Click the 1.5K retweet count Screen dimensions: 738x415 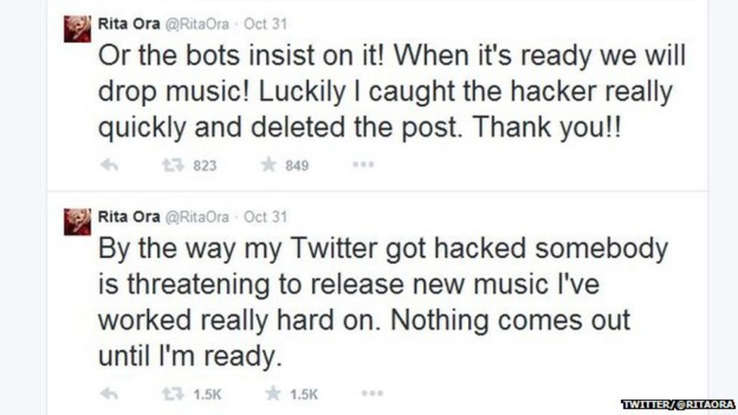point(208,394)
